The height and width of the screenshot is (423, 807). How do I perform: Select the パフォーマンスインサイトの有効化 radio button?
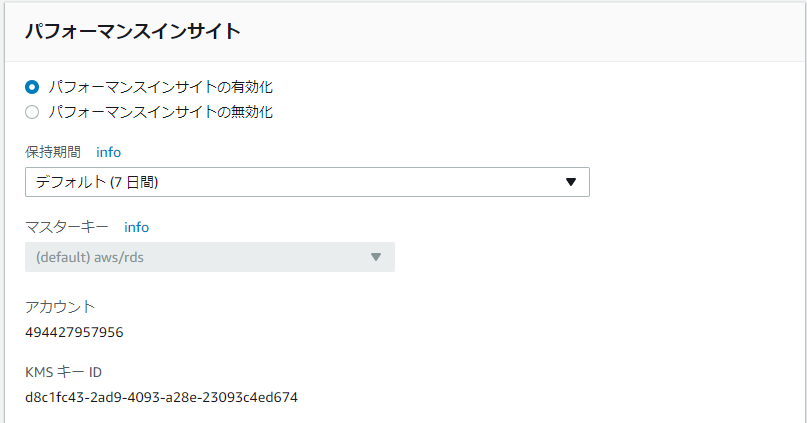click(x=32, y=87)
